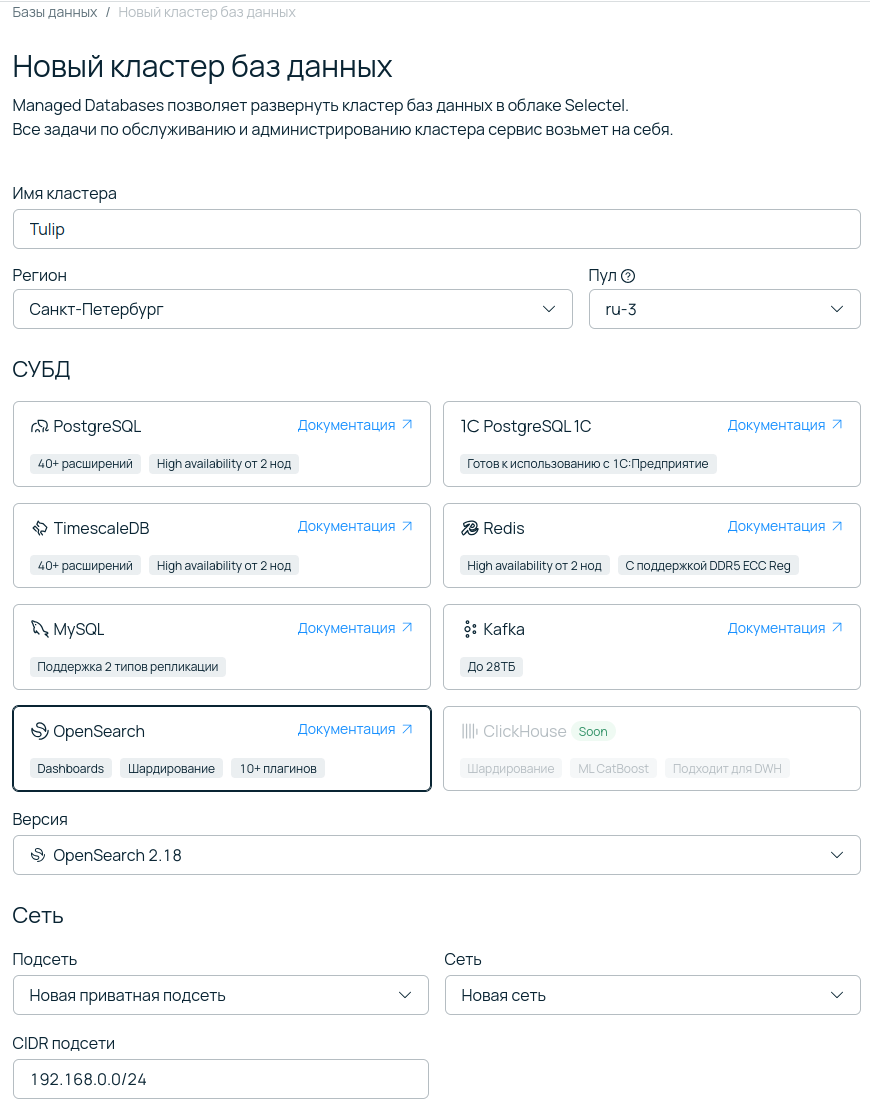
Task: Open the Регион dropdown
Action: [292, 309]
